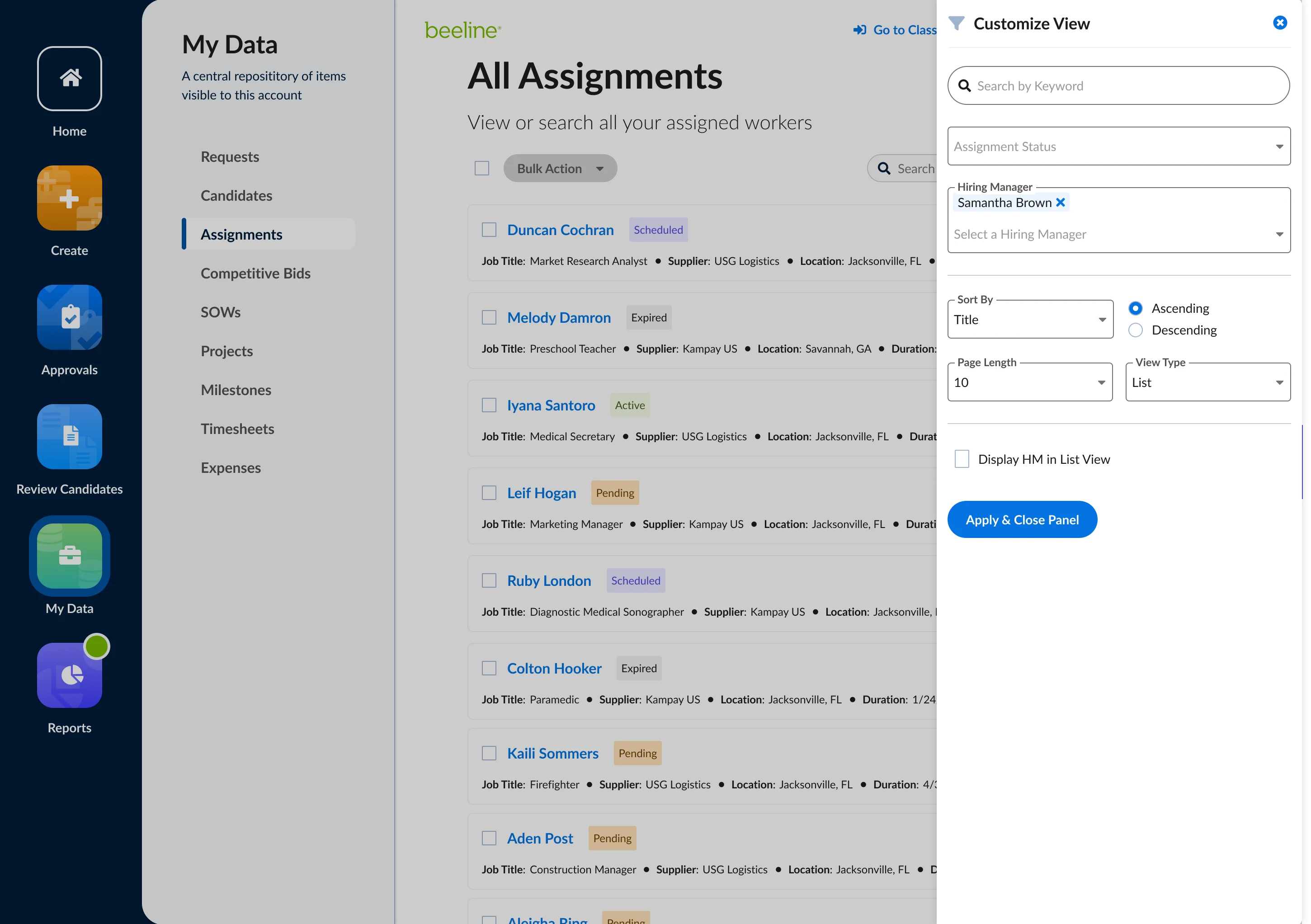
Task: Open the Approvals icon
Action: [70, 317]
